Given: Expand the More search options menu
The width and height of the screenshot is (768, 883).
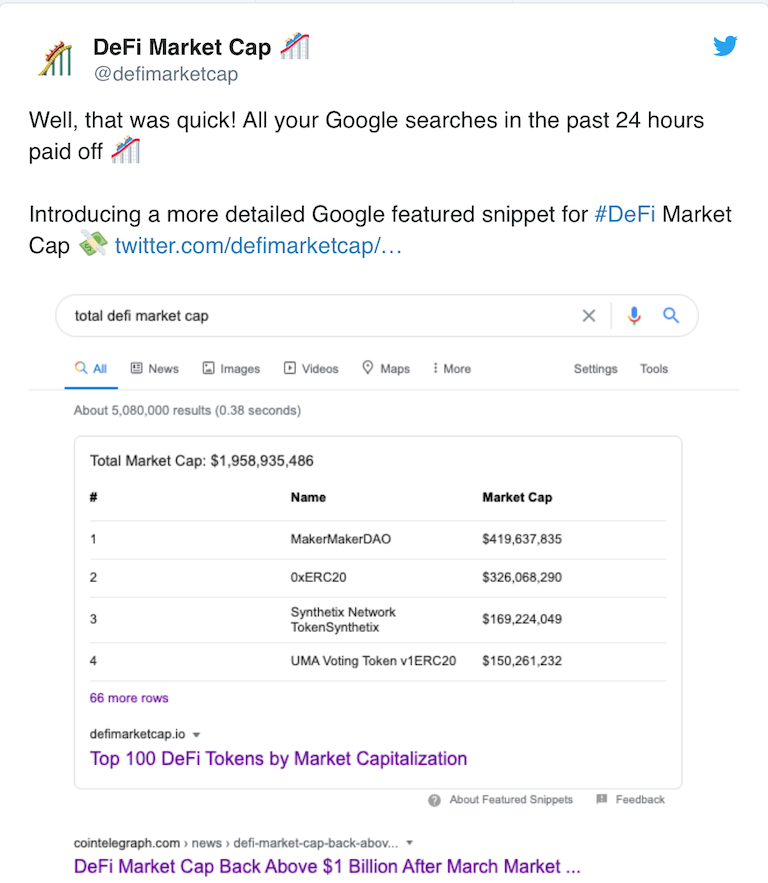Looking at the screenshot, I should pyautogui.click(x=451, y=369).
